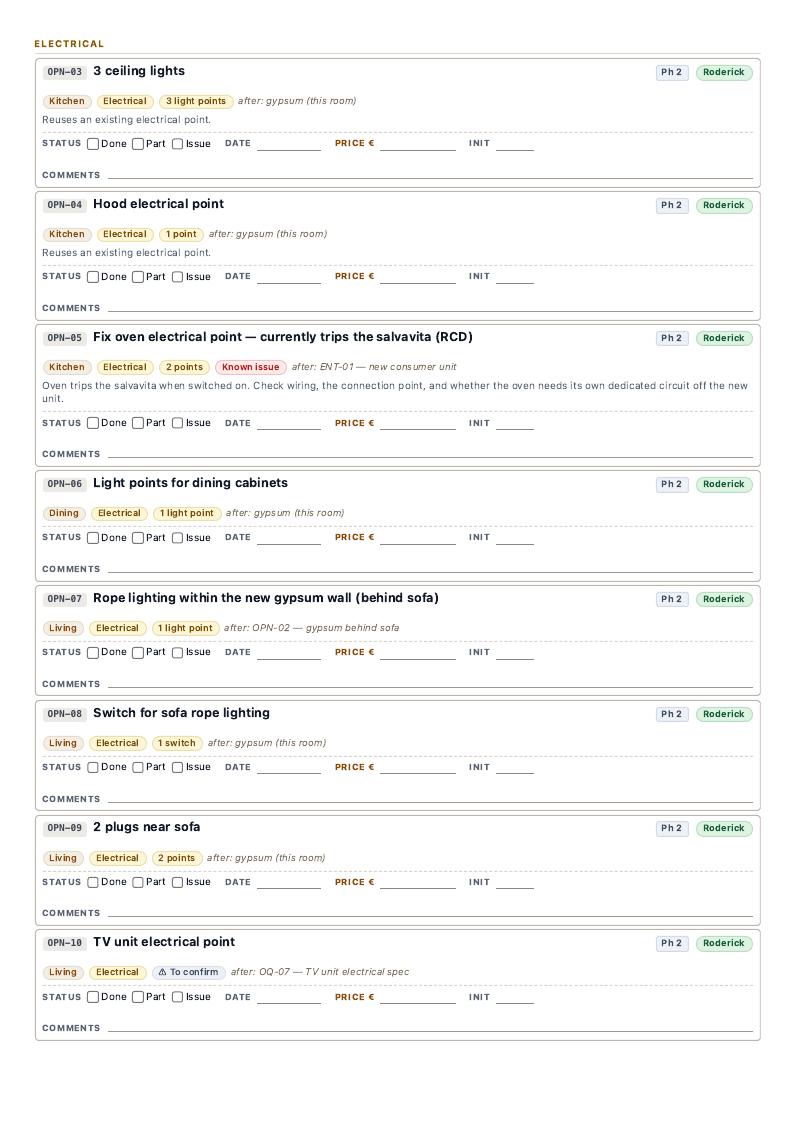Click the To confirm warning tag on OPN-10
795x1124 pixels.
click(188, 973)
